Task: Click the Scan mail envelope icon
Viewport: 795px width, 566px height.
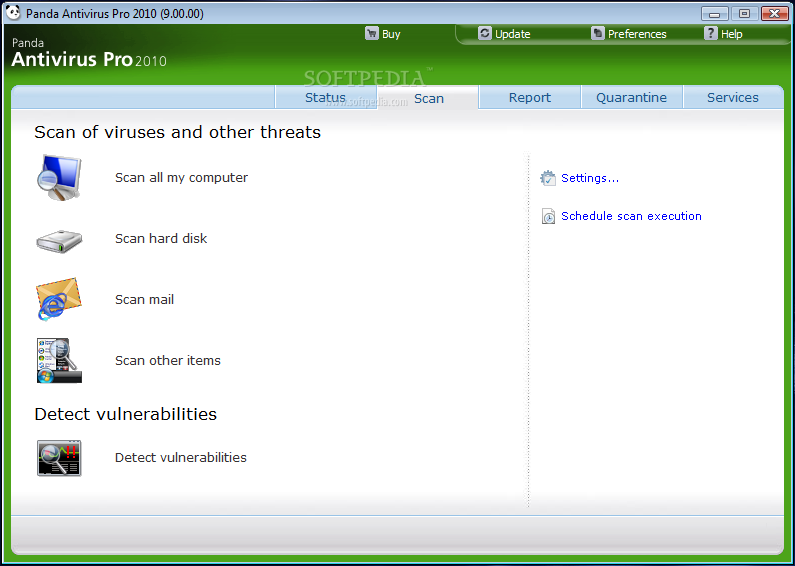Action: coord(59,300)
